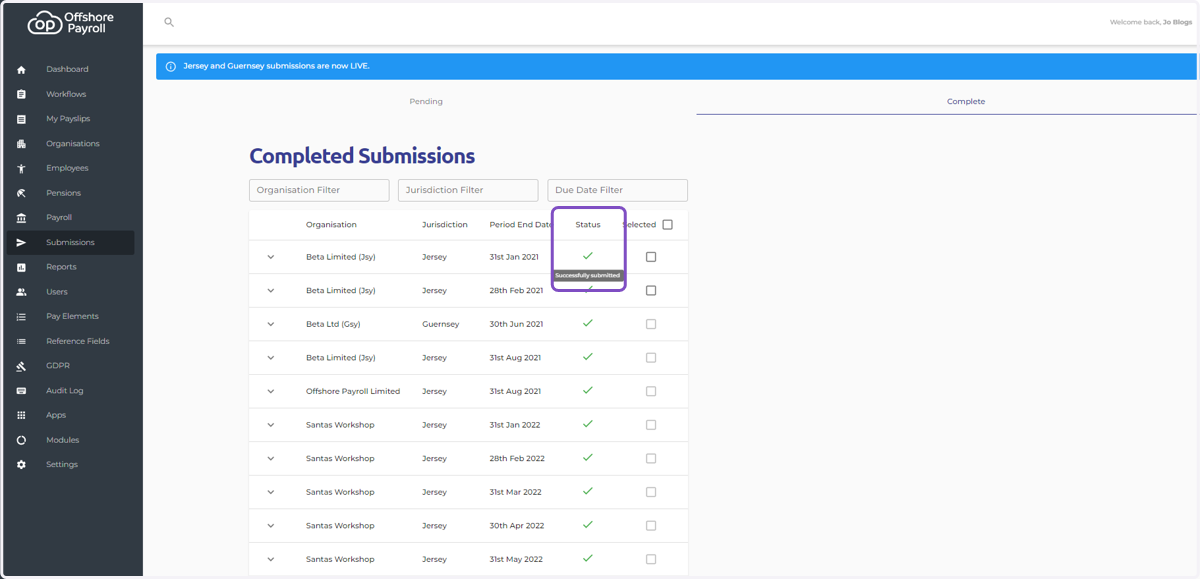Expand the Beta Limited 31st Jan 2021 row
The image size is (1200, 579).
[270, 257]
